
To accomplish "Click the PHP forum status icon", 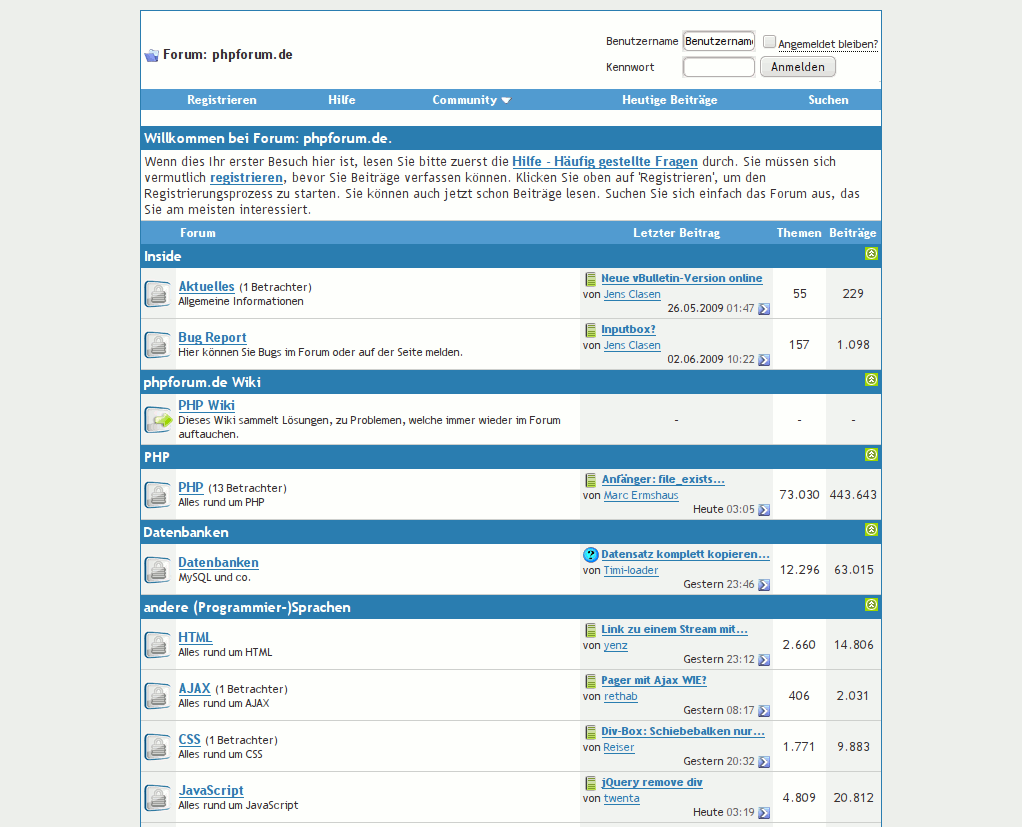I will pyautogui.click(x=157, y=495).
